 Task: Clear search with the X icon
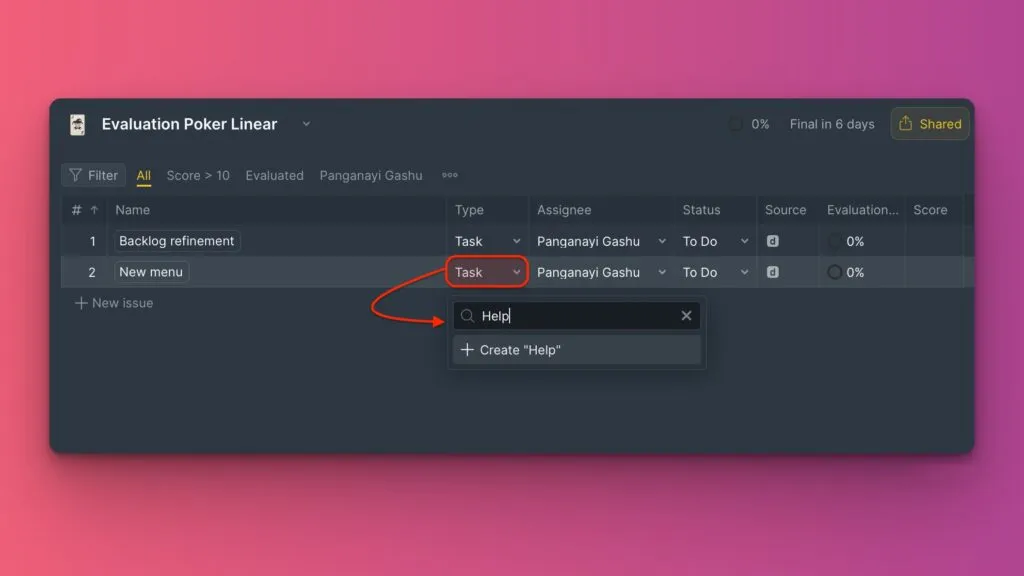pos(686,316)
